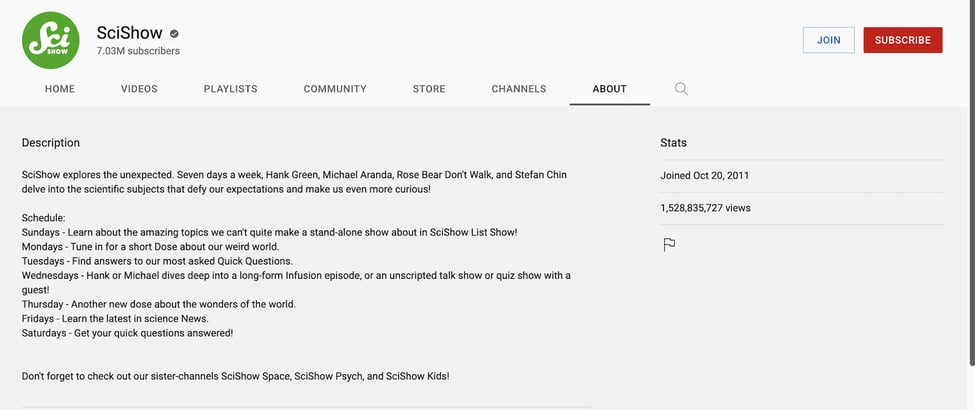Open the channel search magnifier icon
975x410 pixels.
[681, 89]
